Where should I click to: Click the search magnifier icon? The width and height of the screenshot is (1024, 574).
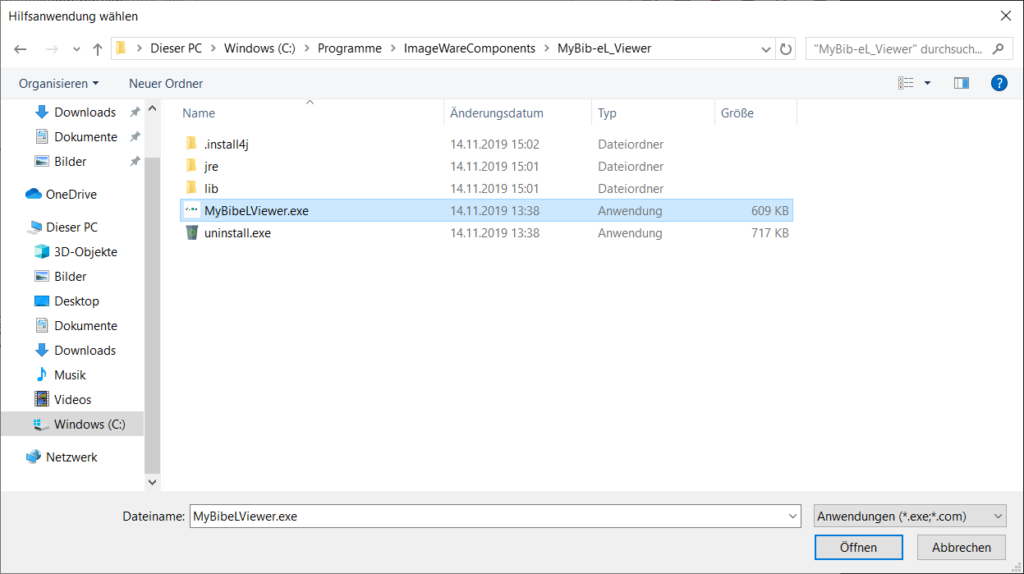pyautogui.click(x=998, y=49)
